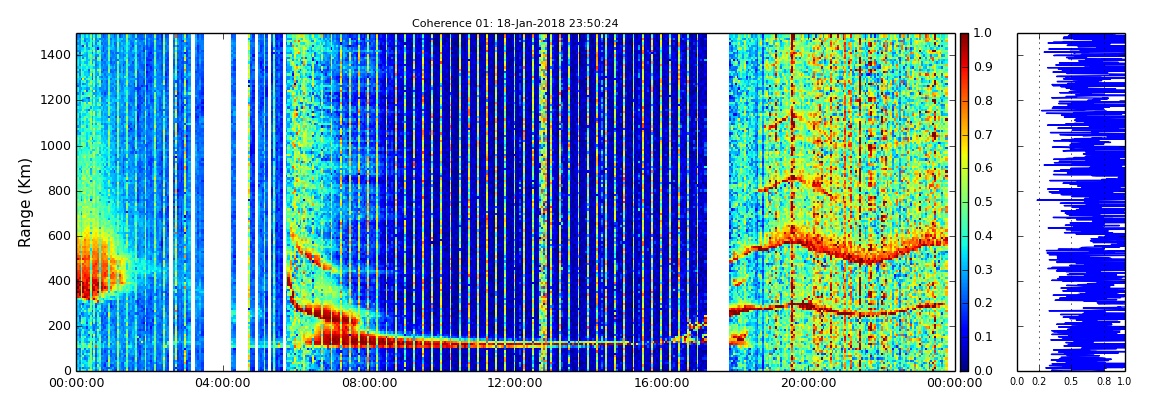Click the colorbar 0.7 tick label

click(x=981, y=134)
